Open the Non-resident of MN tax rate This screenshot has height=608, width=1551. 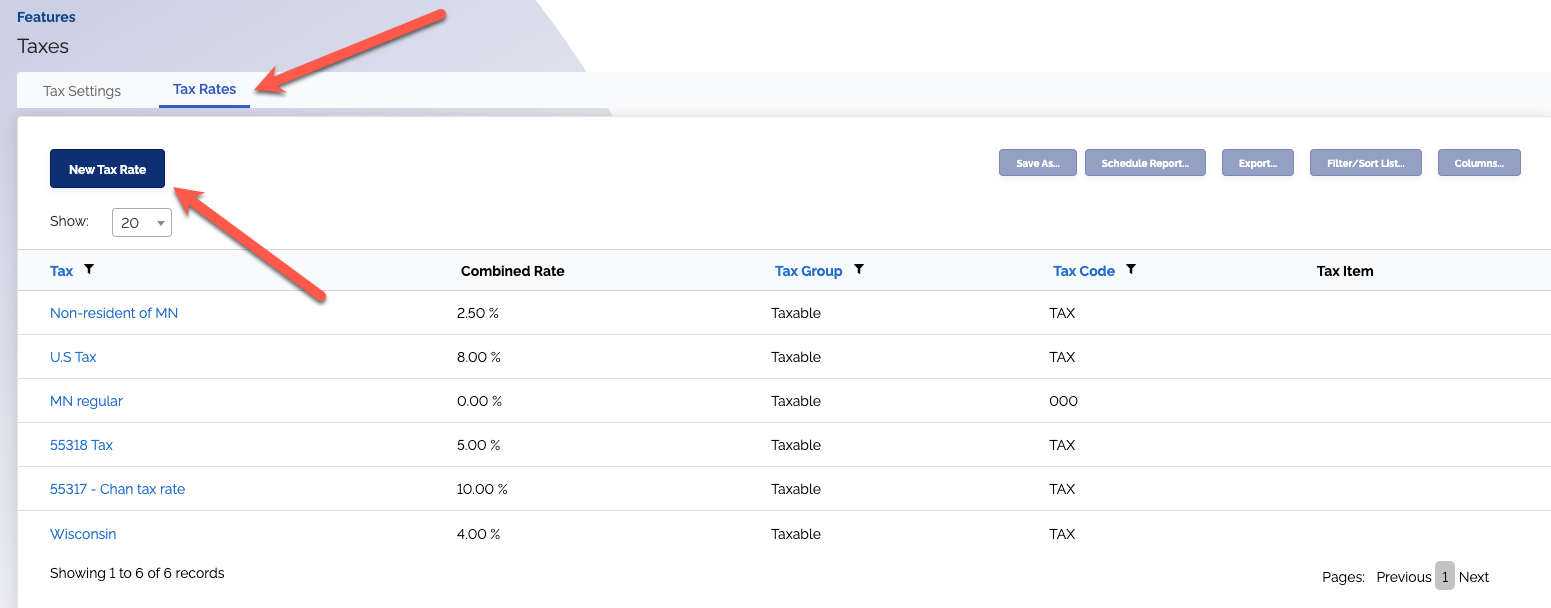114,313
